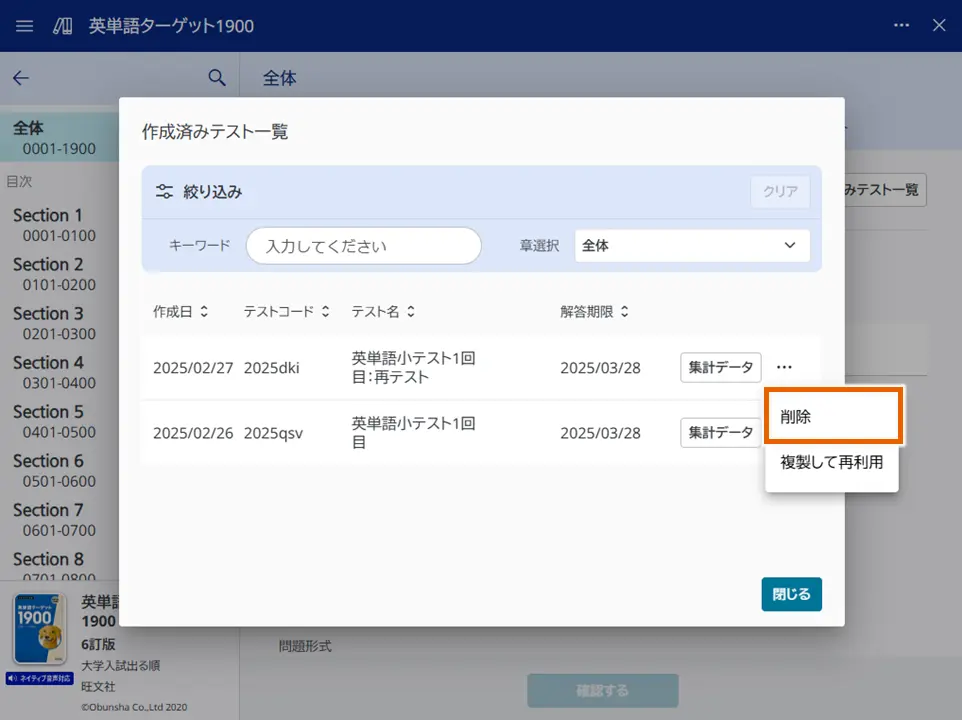Click the search magnifier icon
The width and height of the screenshot is (962, 720).
tap(217, 77)
